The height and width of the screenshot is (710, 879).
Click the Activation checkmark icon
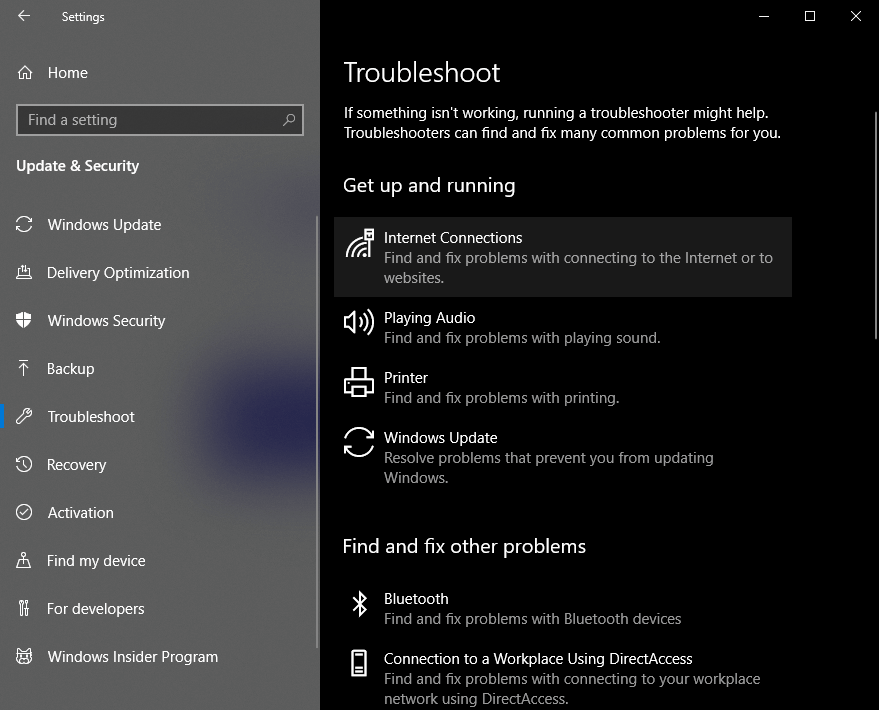[x=23, y=512]
